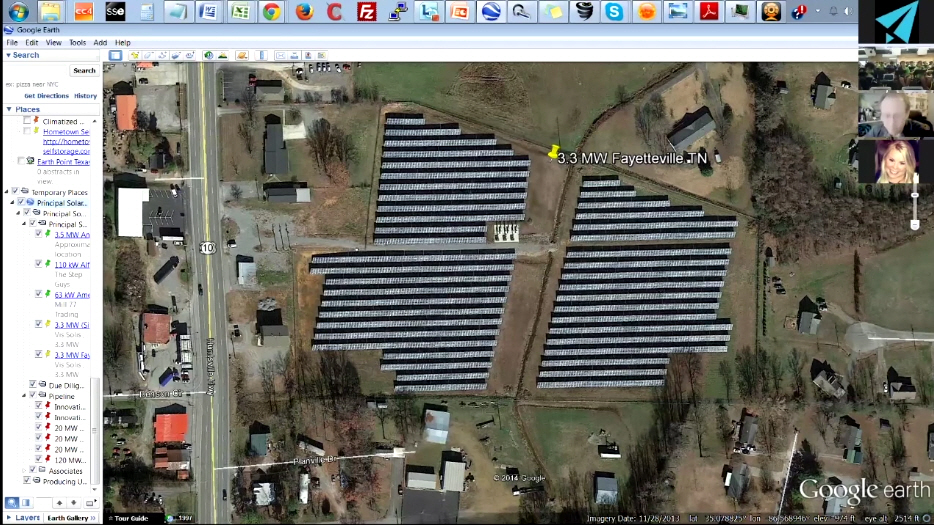Click the magnifier icon below Places list
The image size is (934, 525).
(x=12, y=503)
